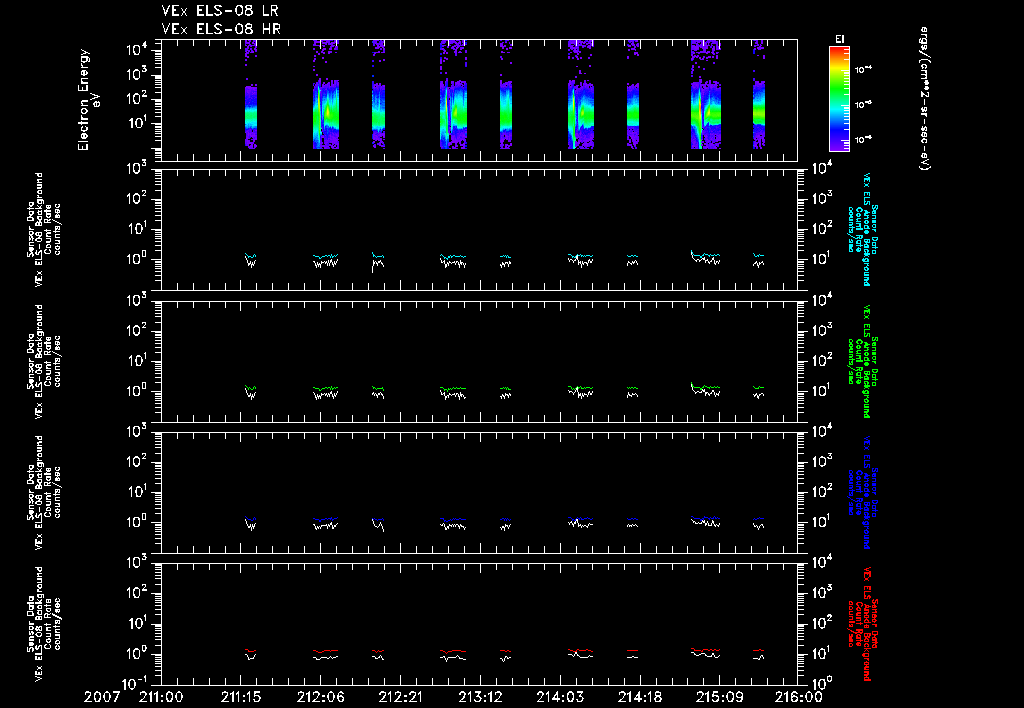Click the 'Electron Energy eV' axis label
The width and height of the screenshot is (1024, 708).
(x=89, y=99)
